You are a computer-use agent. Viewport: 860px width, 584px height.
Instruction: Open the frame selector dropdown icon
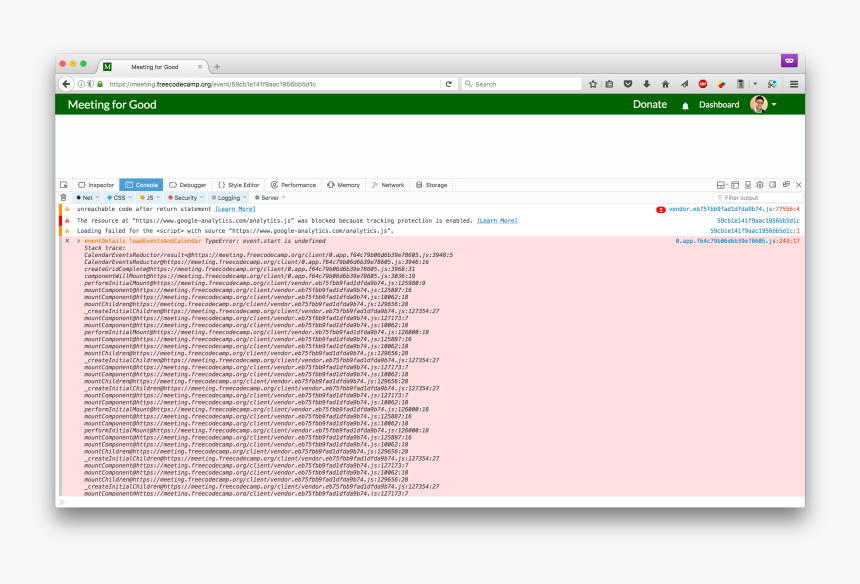point(722,185)
